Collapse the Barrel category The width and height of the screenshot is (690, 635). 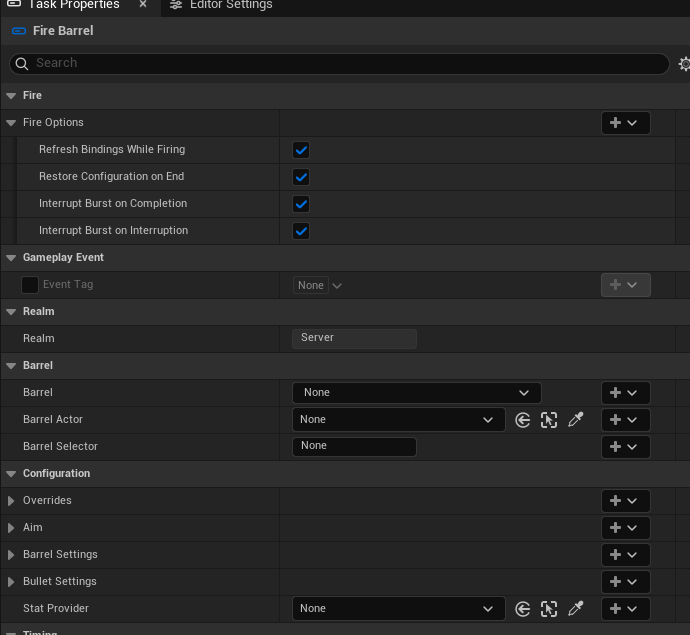coord(11,366)
